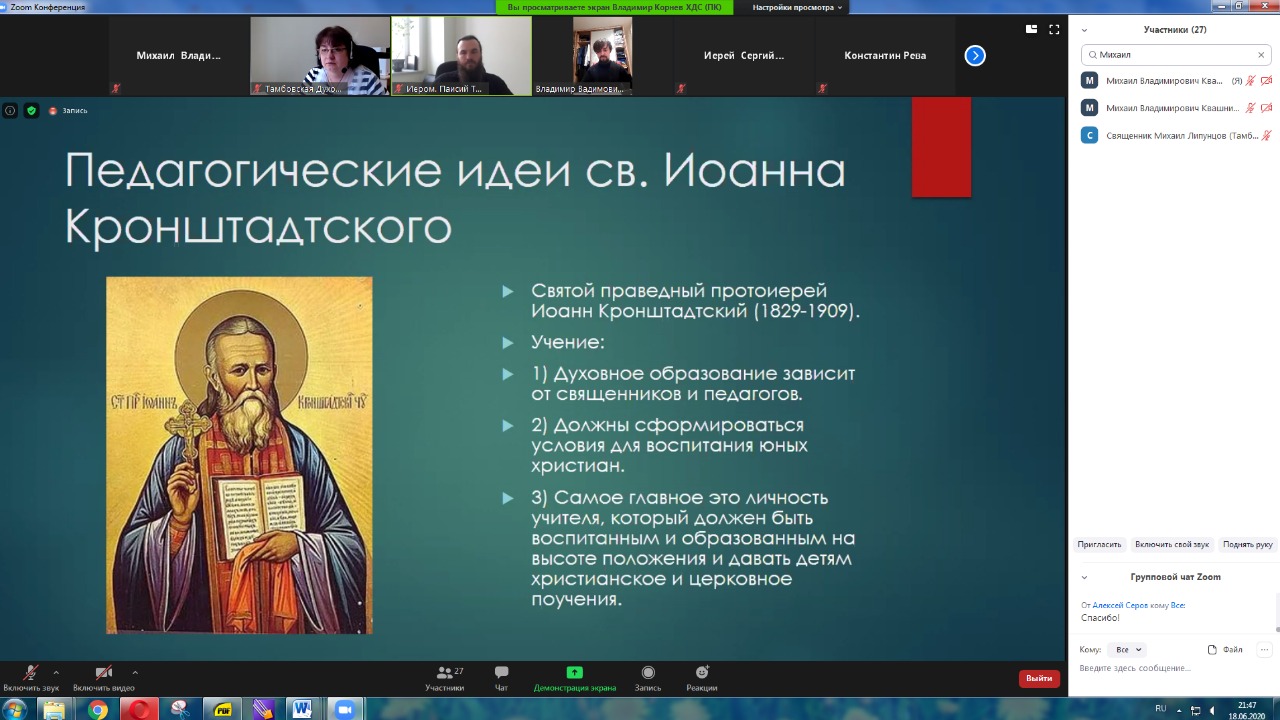The width and height of the screenshot is (1280, 720).
Task: Enter full screen via the expand icon
Action: (1054, 29)
